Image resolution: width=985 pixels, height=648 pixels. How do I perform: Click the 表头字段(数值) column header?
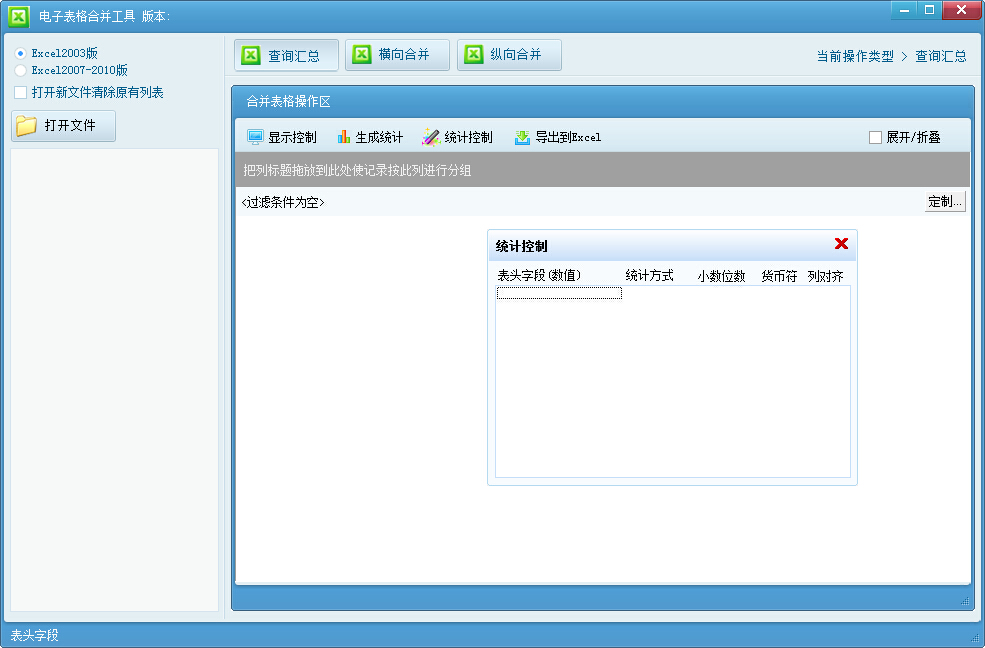click(539, 276)
